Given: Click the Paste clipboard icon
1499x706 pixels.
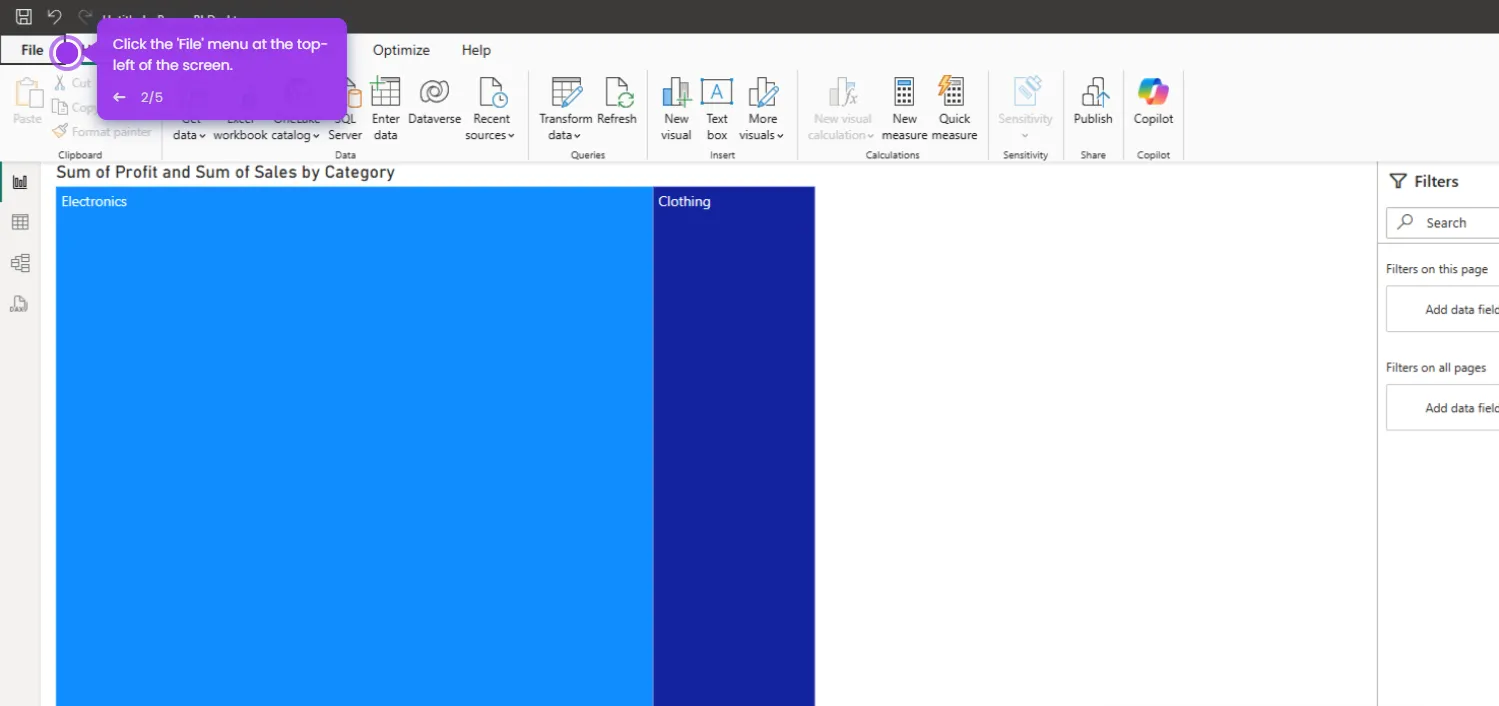Looking at the screenshot, I should tap(27, 94).
